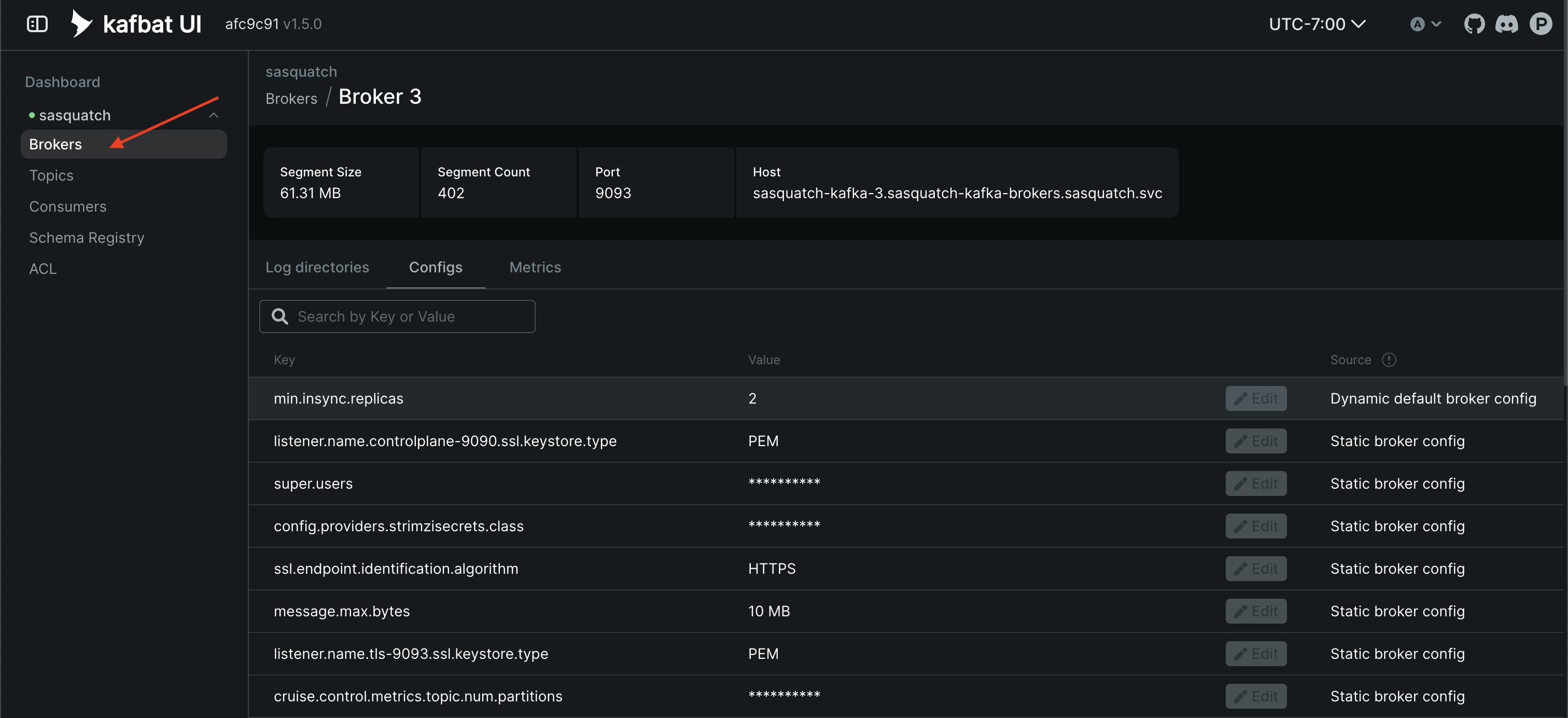Click the Value column header
The width and height of the screenshot is (1568, 718).
point(764,360)
